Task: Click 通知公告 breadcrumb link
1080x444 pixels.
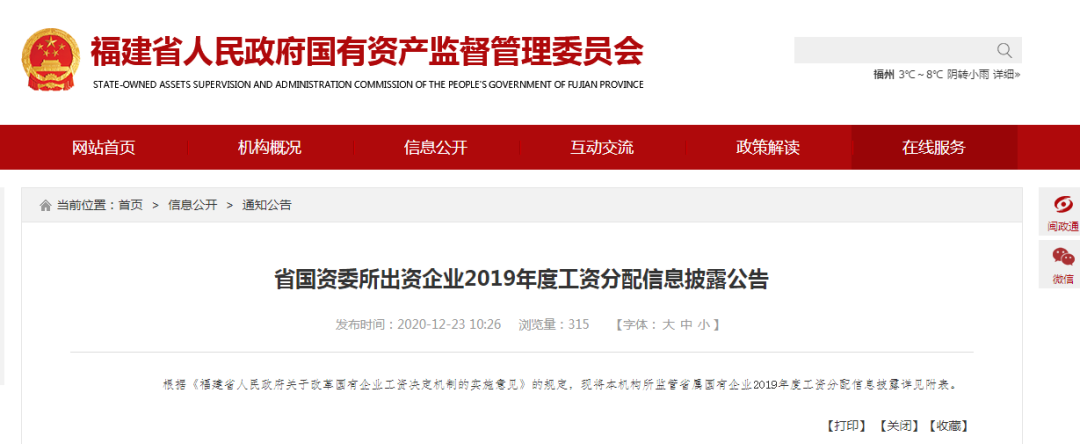Action: (x=266, y=205)
